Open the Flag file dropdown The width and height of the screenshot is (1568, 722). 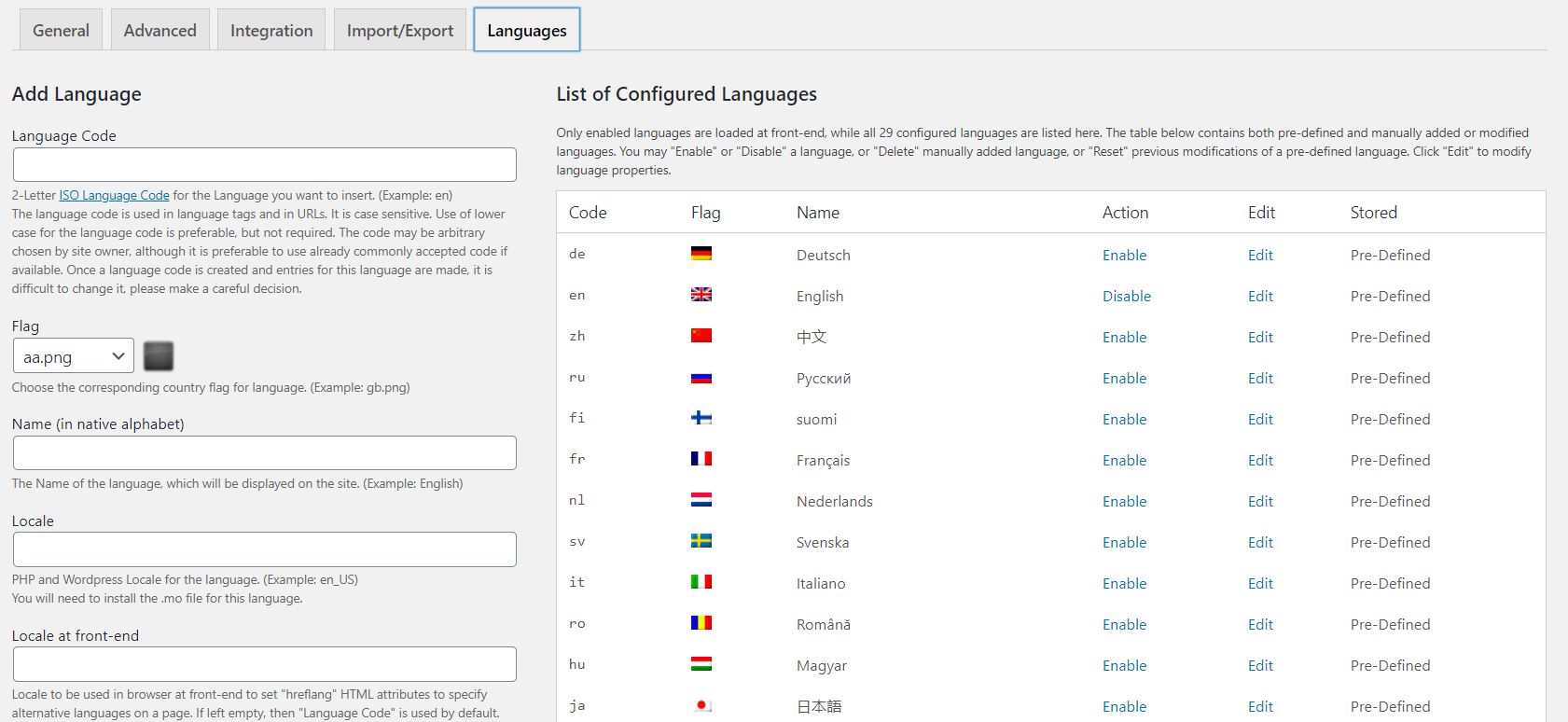click(x=74, y=356)
